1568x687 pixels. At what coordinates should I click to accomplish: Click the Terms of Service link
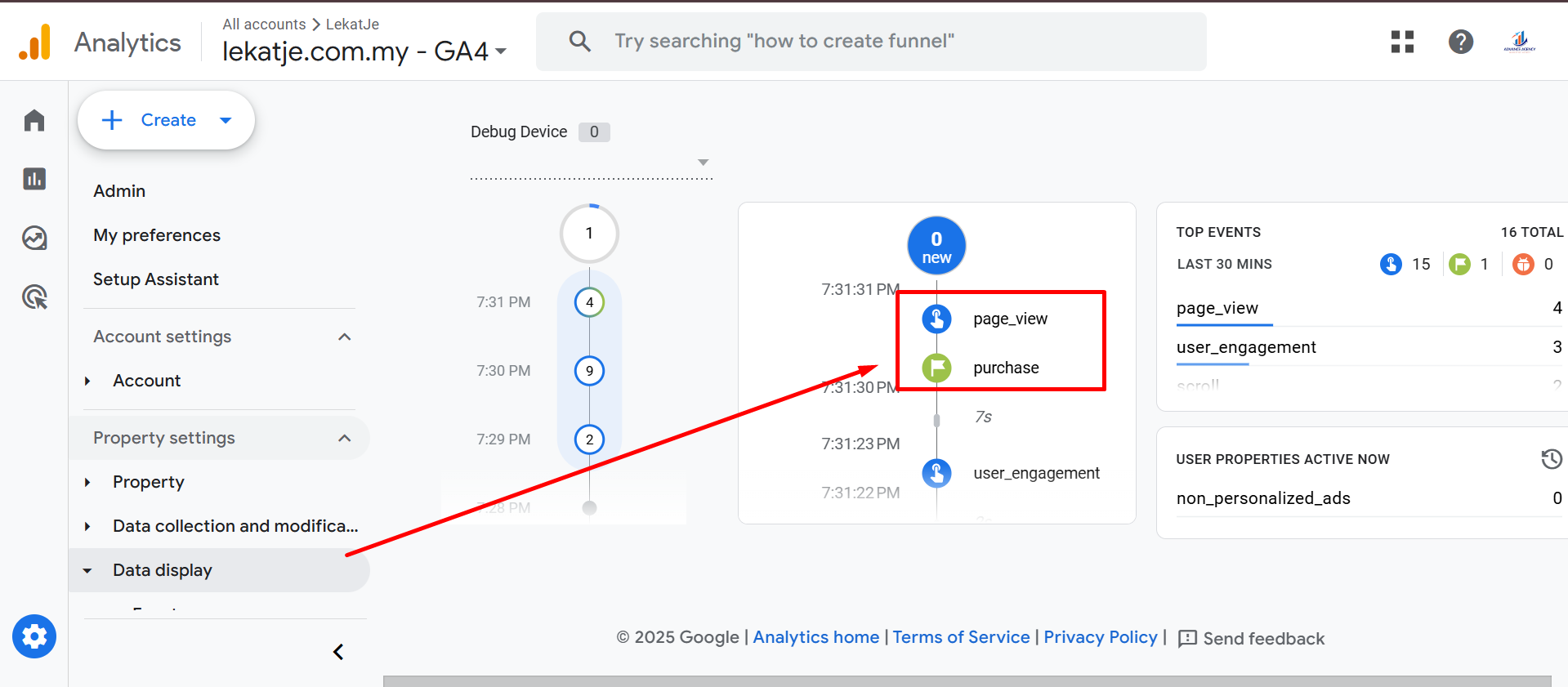961,637
